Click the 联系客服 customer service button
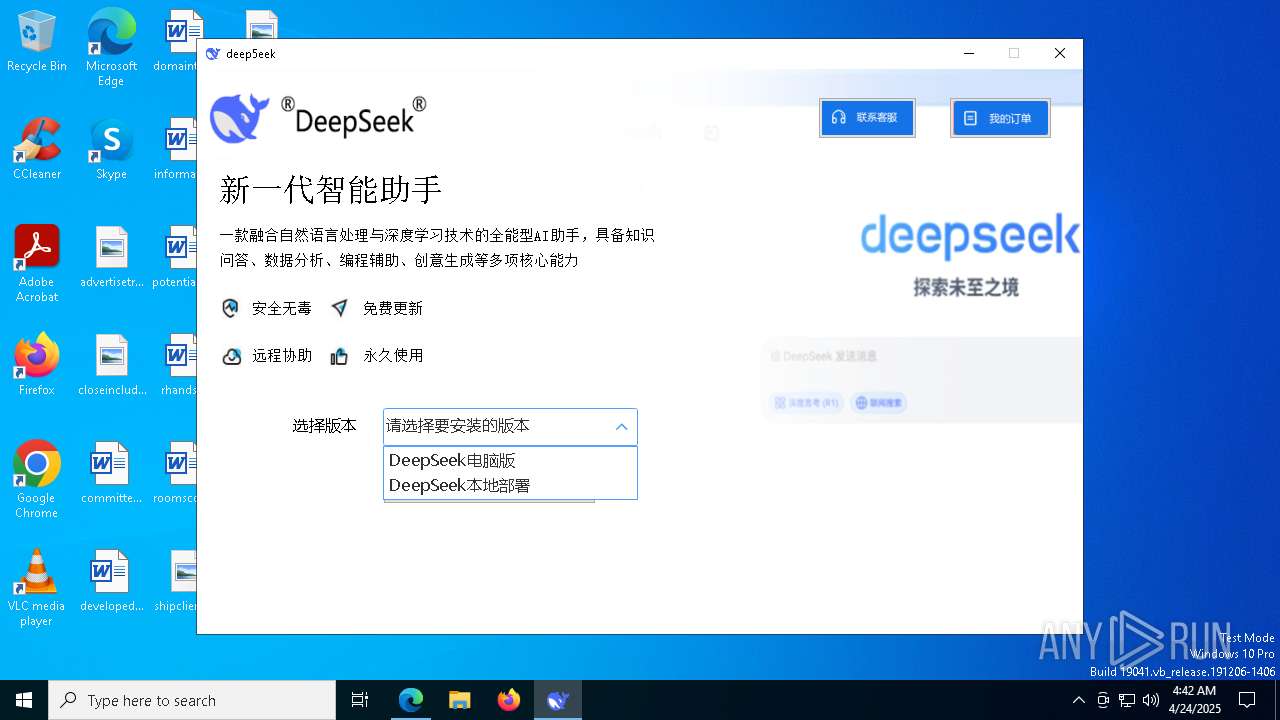This screenshot has height=720, width=1280. coord(867,118)
